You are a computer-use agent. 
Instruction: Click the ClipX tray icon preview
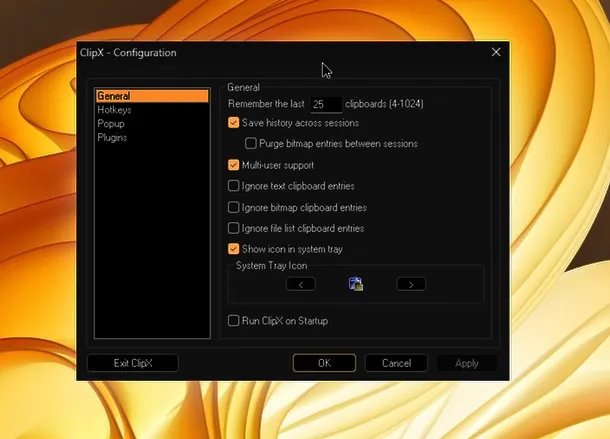(x=356, y=284)
